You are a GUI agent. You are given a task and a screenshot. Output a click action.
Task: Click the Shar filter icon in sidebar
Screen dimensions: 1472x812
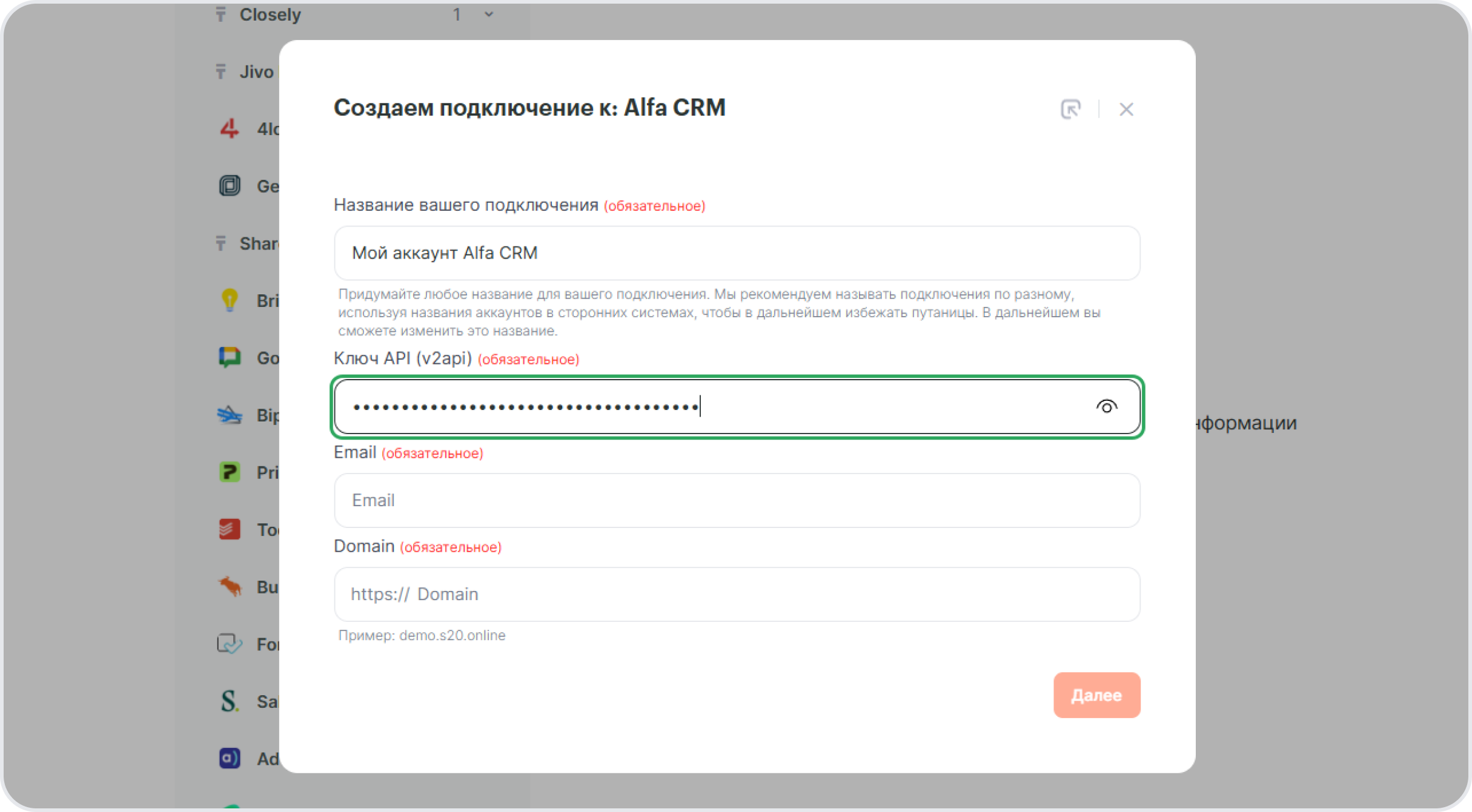pyautogui.click(x=221, y=243)
